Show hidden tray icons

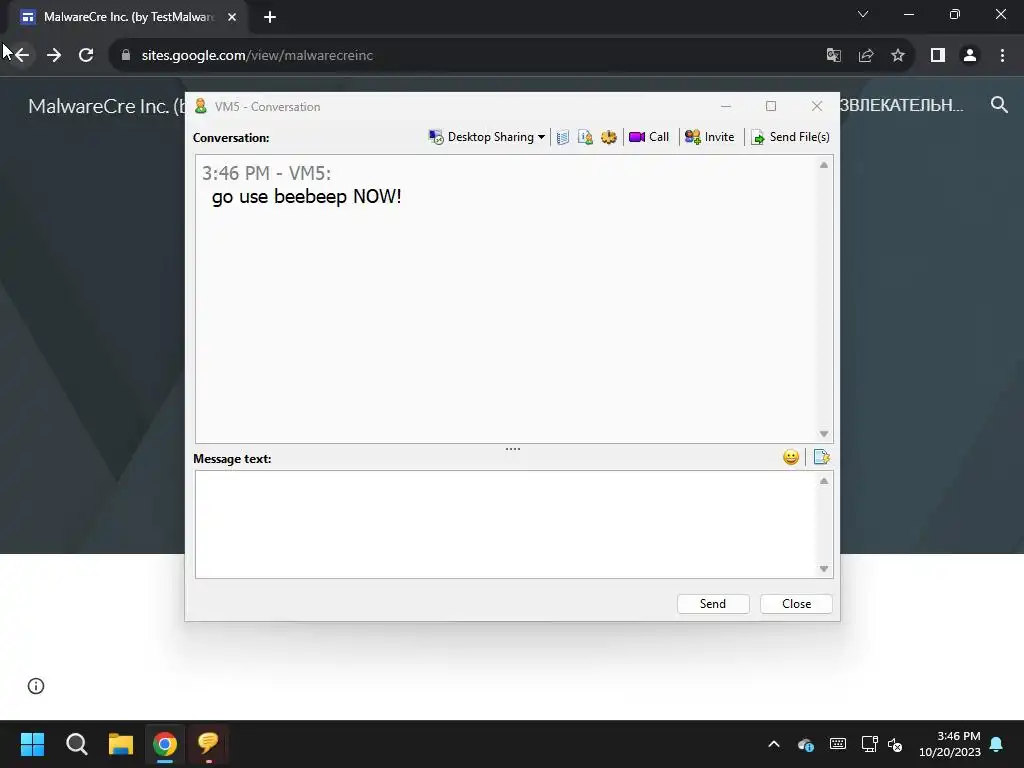point(774,744)
